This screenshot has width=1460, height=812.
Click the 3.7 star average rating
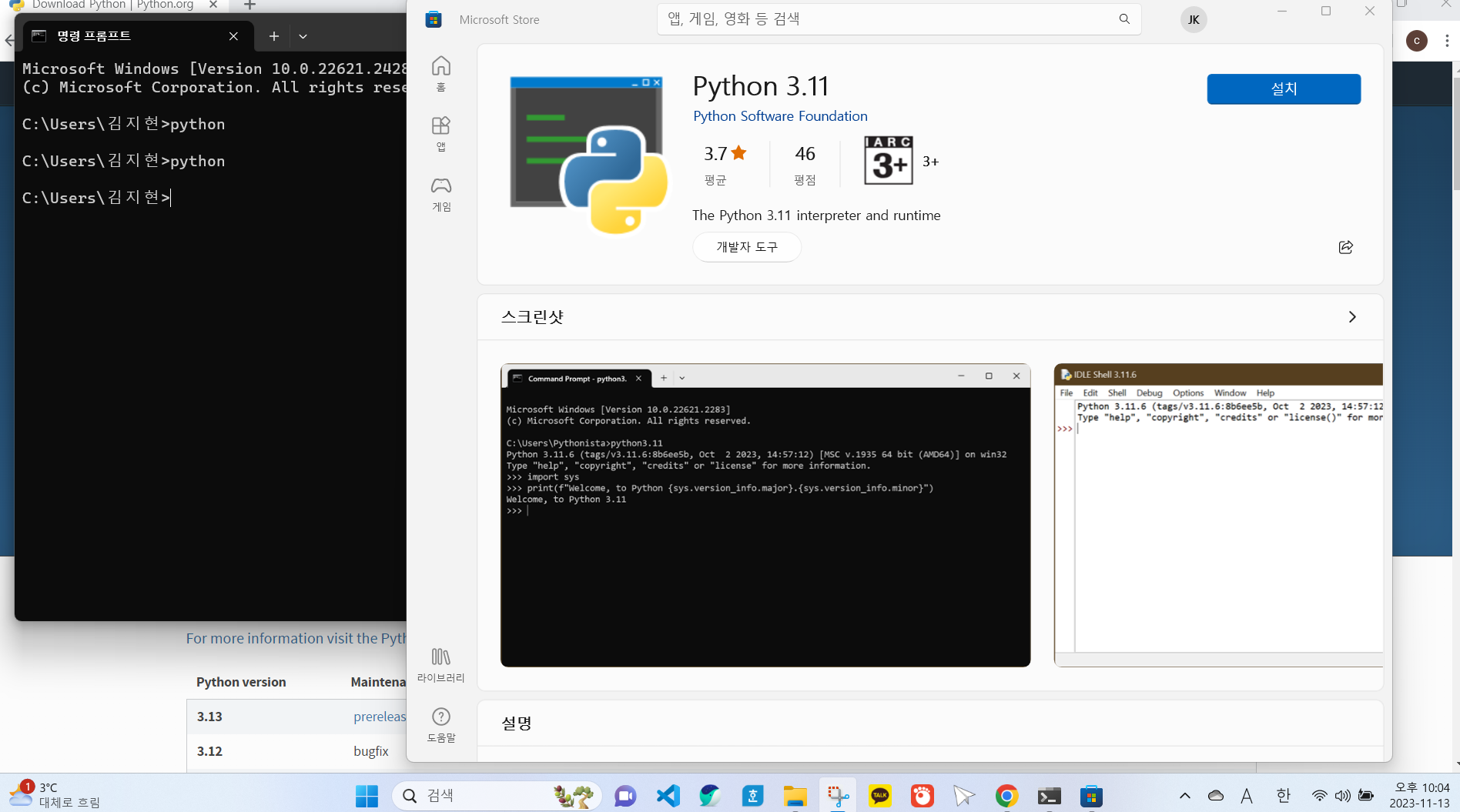725,154
